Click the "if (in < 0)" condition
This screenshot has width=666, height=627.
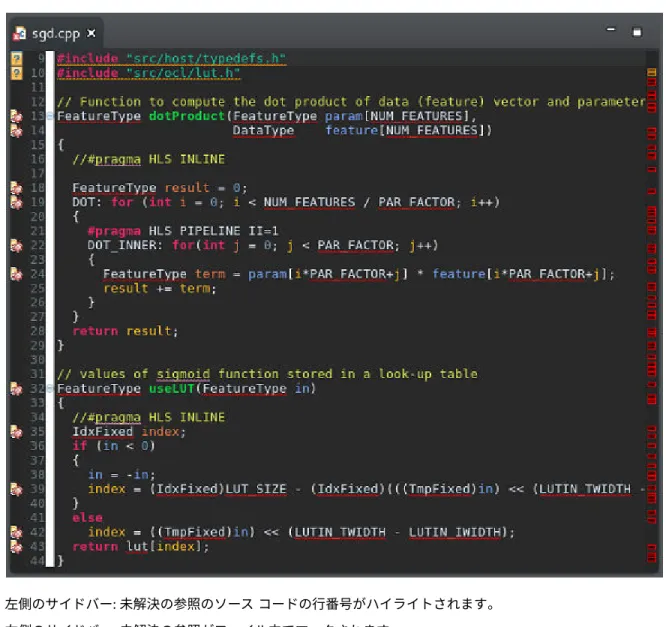click(114, 446)
